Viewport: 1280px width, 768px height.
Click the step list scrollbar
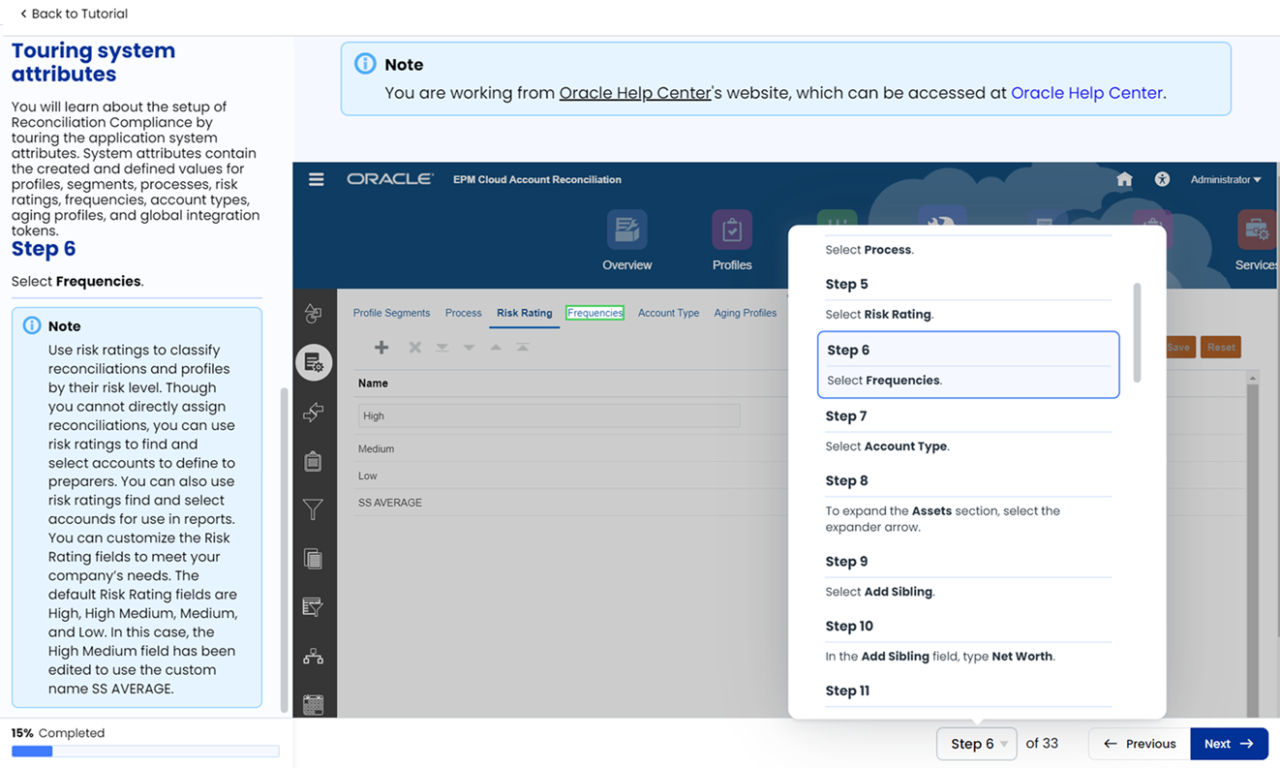click(x=1136, y=332)
